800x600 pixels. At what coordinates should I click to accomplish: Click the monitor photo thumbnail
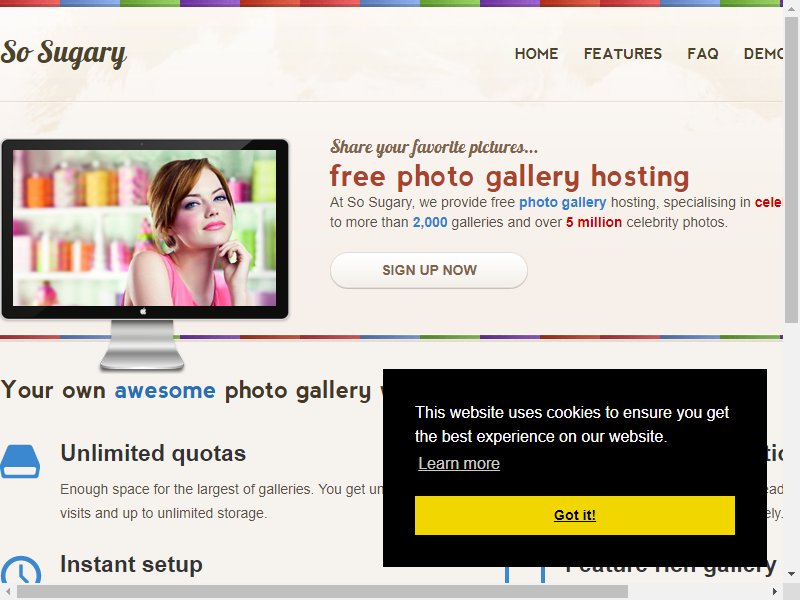point(144,228)
